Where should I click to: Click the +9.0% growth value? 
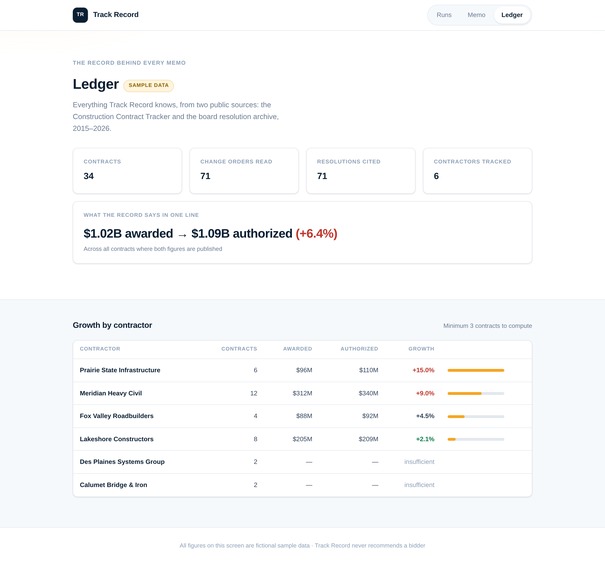(425, 394)
